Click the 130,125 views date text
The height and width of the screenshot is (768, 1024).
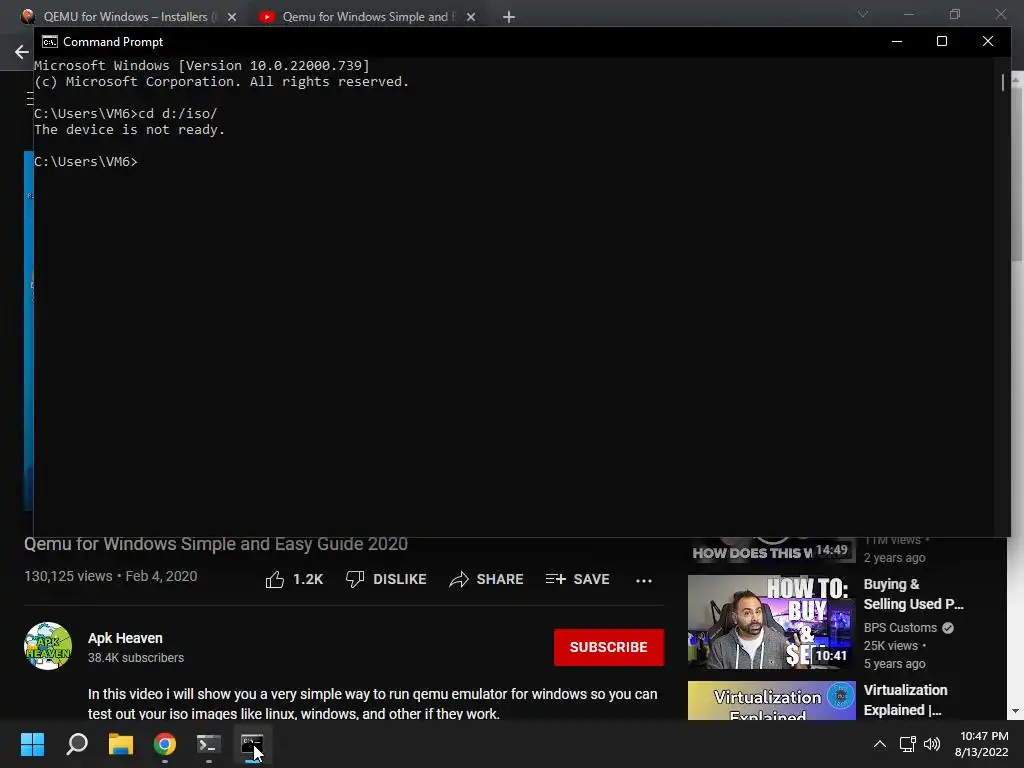[110, 576]
